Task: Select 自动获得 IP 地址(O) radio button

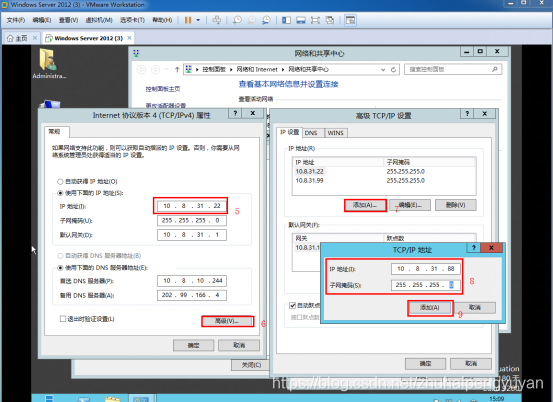Action: [x=60, y=181]
